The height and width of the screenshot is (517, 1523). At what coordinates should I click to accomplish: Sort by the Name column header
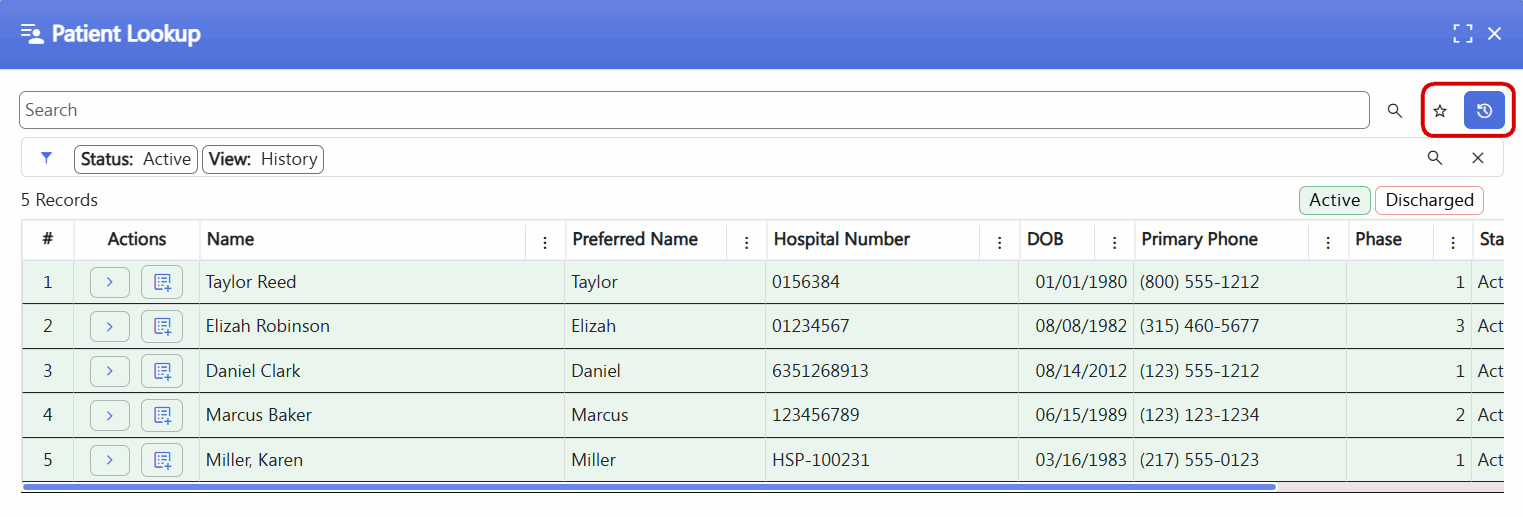point(230,239)
